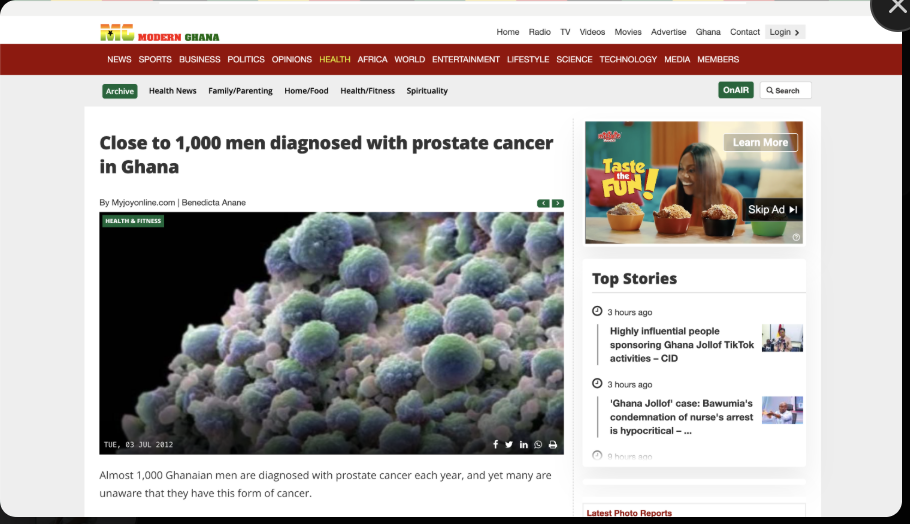
Task: Close the overlay with X button
Action: click(x=897, y=7)
